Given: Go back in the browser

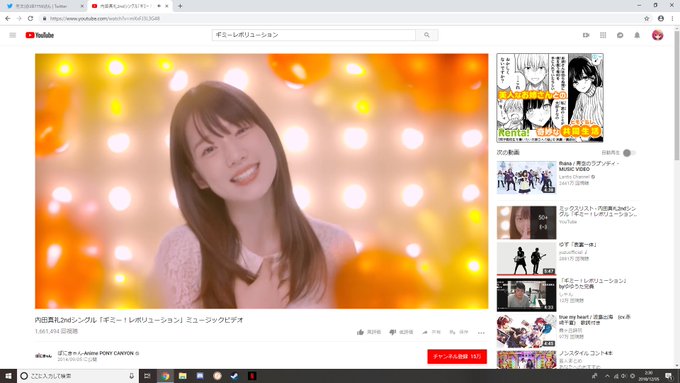Looking at the screenshot, I should click(7, 18).
